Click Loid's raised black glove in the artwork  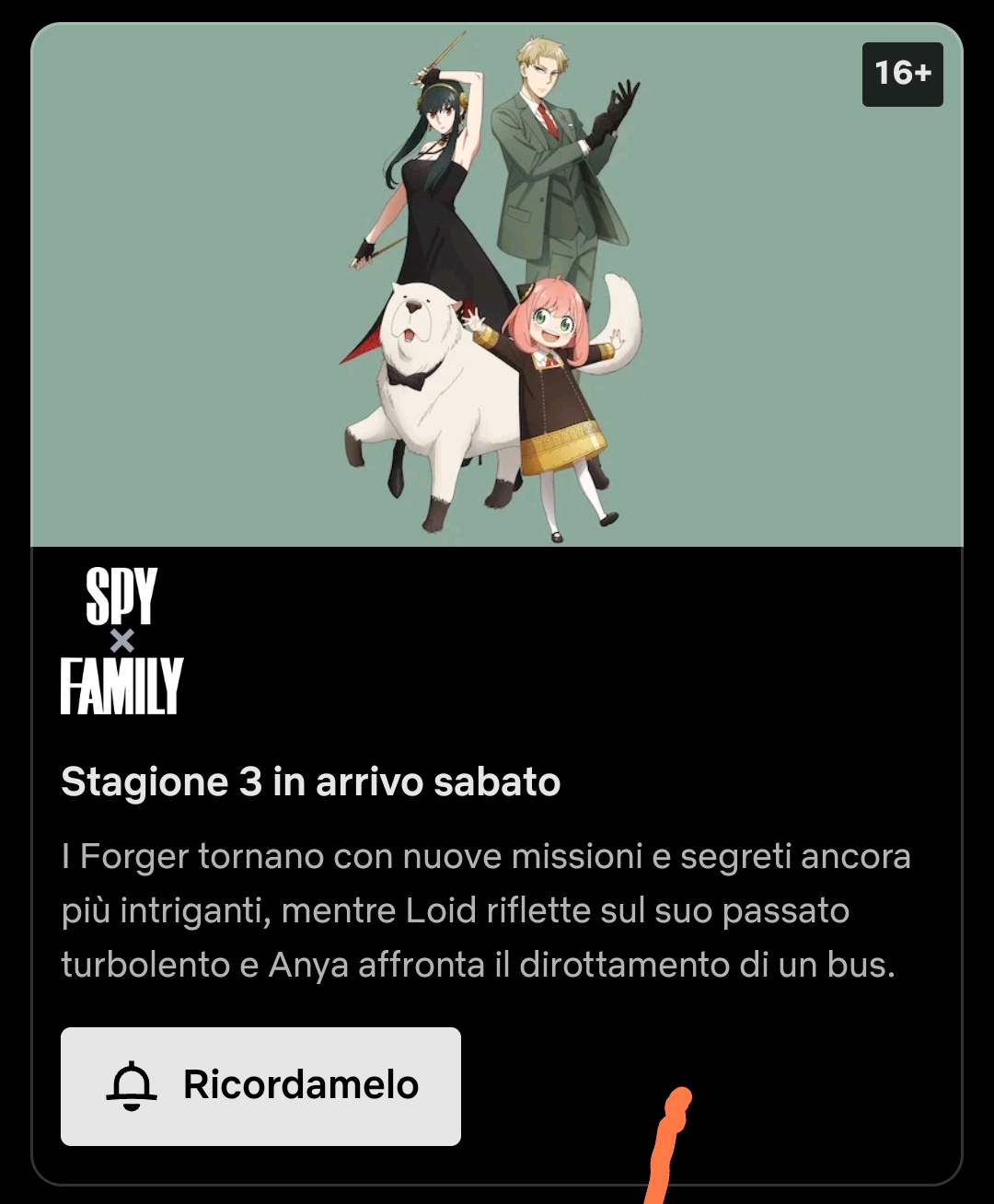615,112
